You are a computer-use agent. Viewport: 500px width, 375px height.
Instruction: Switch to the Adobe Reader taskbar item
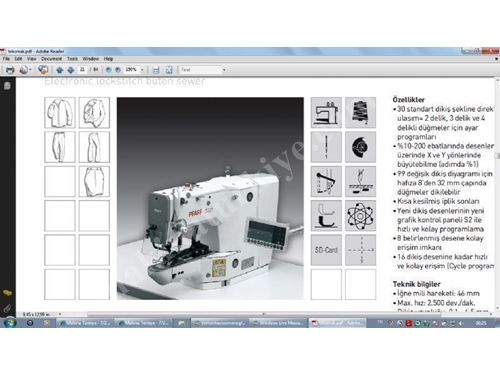pos(337,323)
